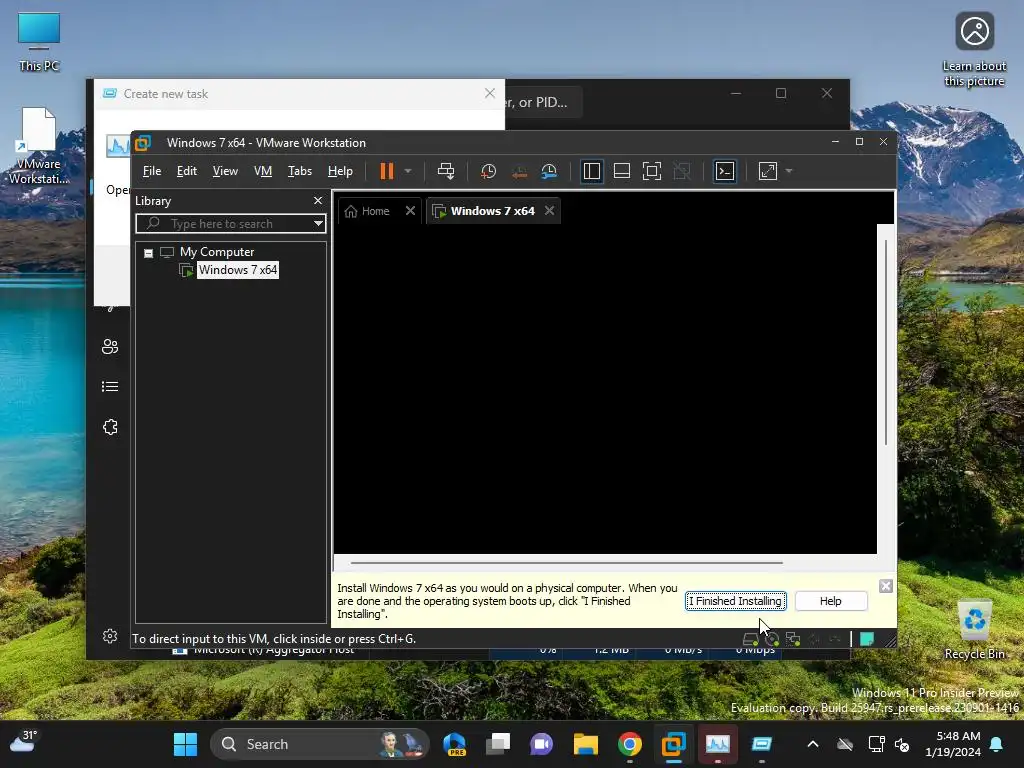
Task: Launch Google Chrome from taskbar
Action: 630,744
